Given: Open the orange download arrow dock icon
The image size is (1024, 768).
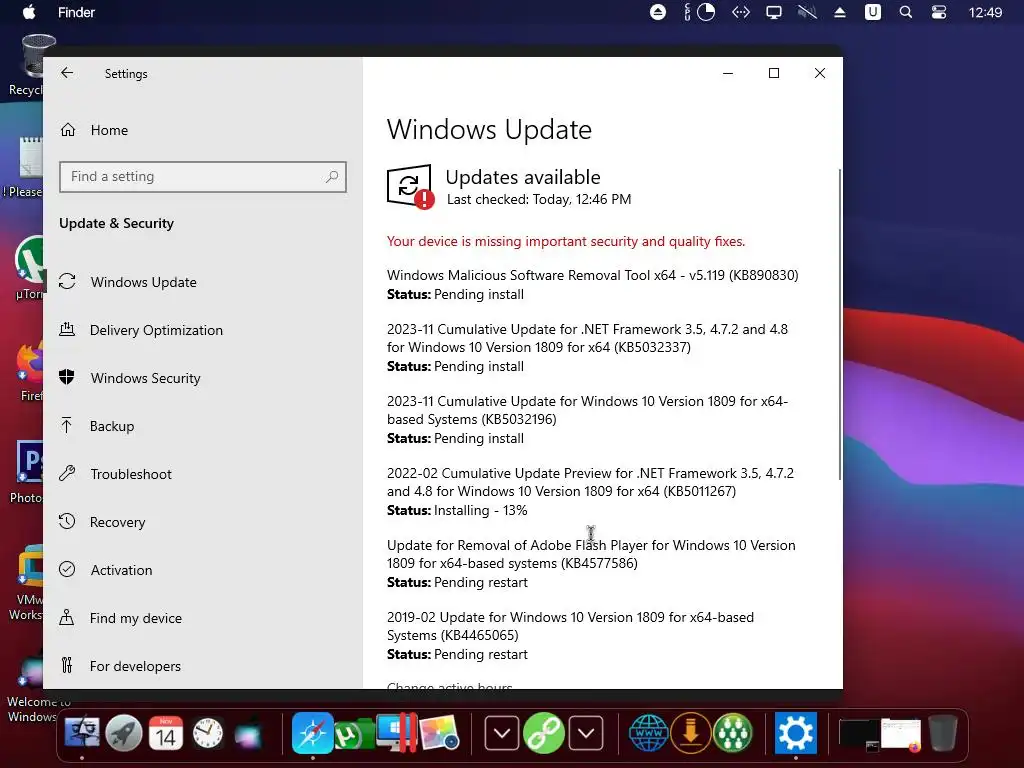Looking at the screenshot, I should tap(691, 733).
